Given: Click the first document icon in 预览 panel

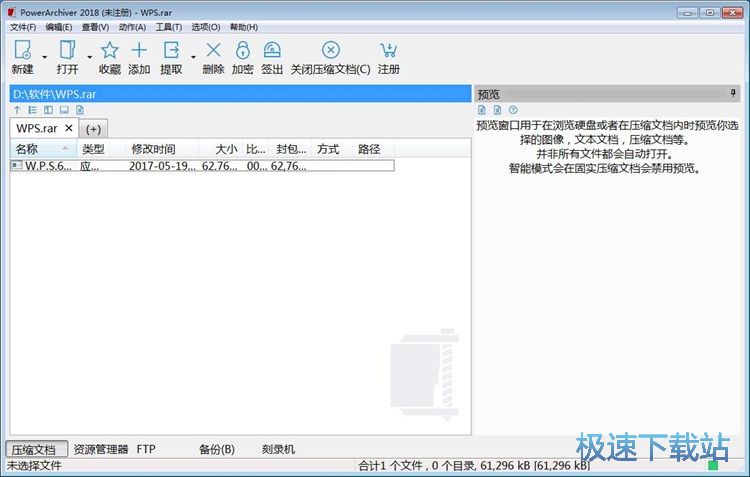Looking at the screenshot, I should (x=482, y=110).
